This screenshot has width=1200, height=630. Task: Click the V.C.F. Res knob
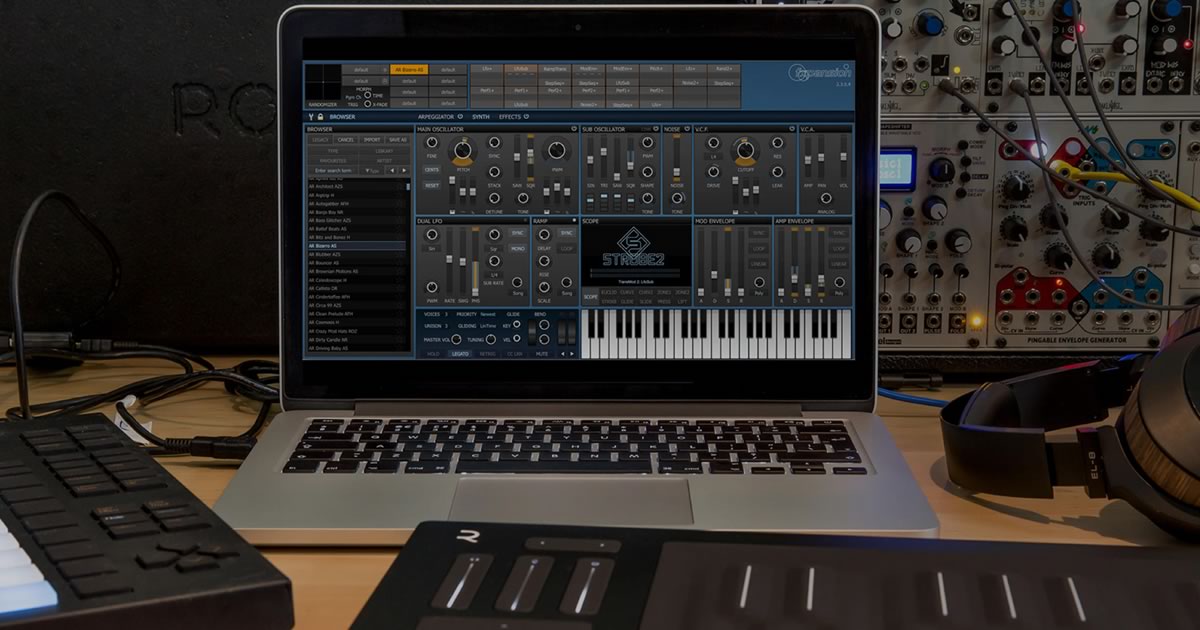click(x=777, y=144)
